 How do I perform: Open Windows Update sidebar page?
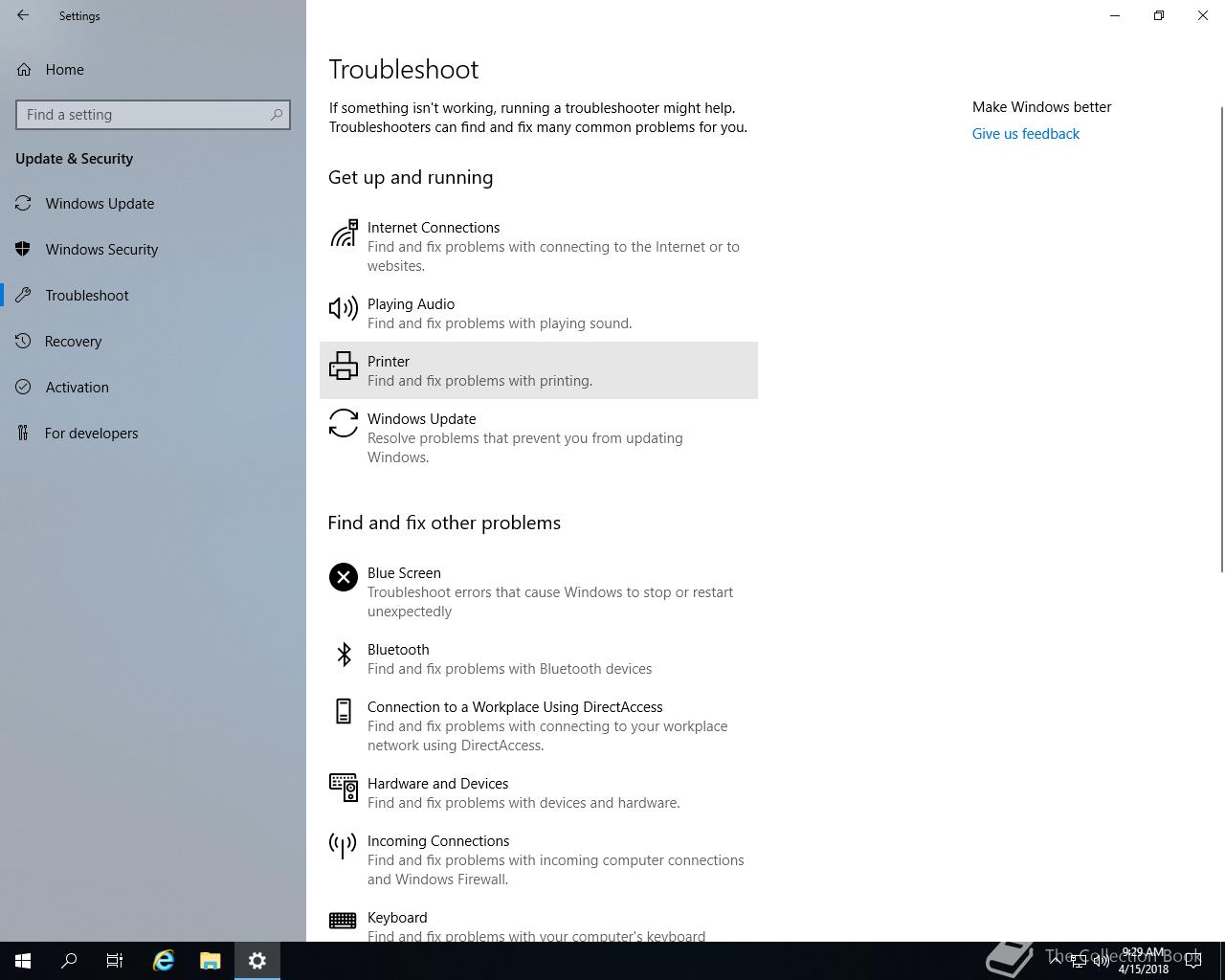tap(153, 204)
